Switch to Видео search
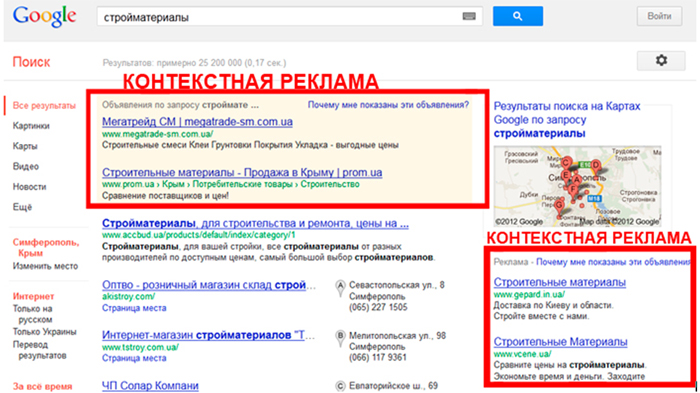The image size is (700, 393). click(x=25, y=167)
